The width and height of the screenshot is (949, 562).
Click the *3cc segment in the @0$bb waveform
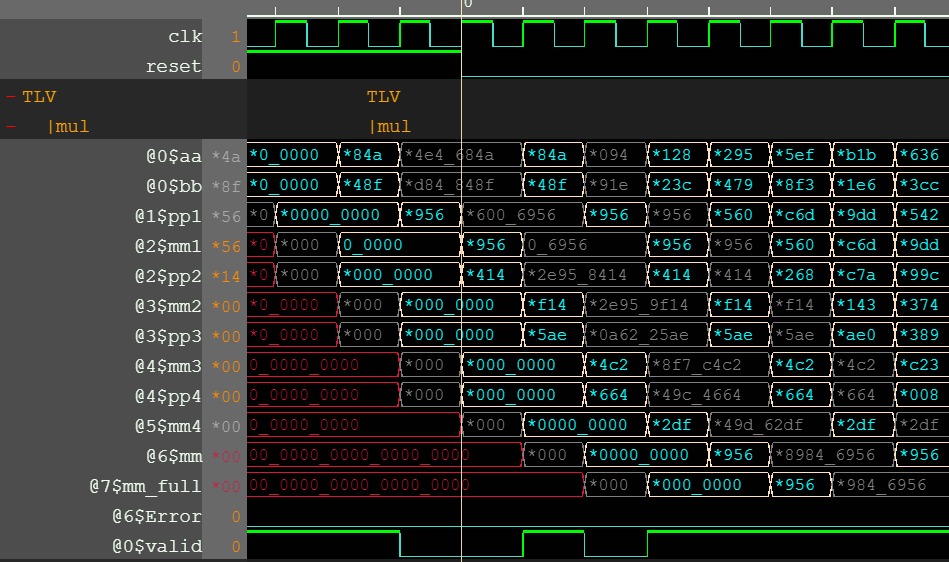tap(922, 185)
